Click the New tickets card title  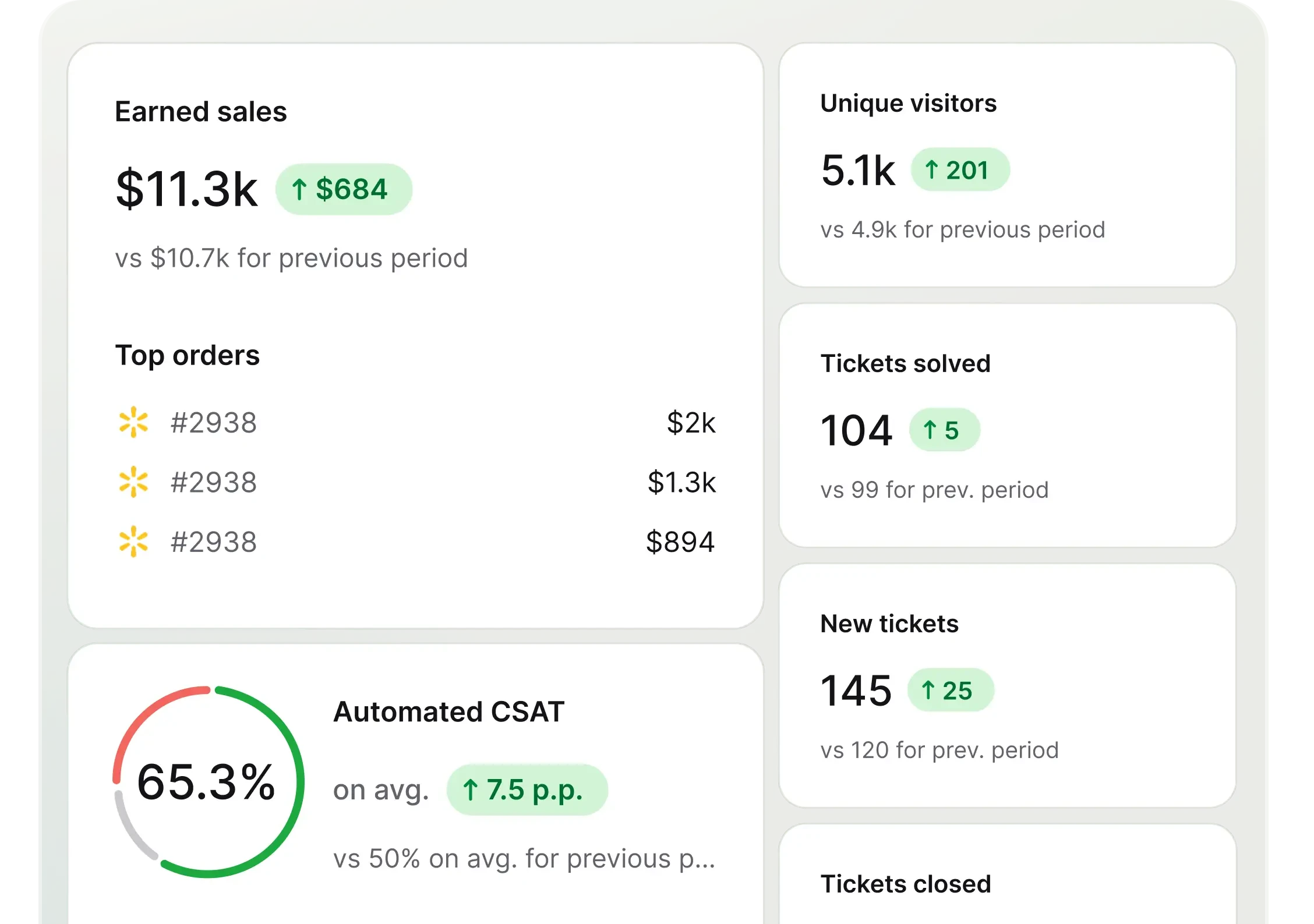[x=889, y=624]
